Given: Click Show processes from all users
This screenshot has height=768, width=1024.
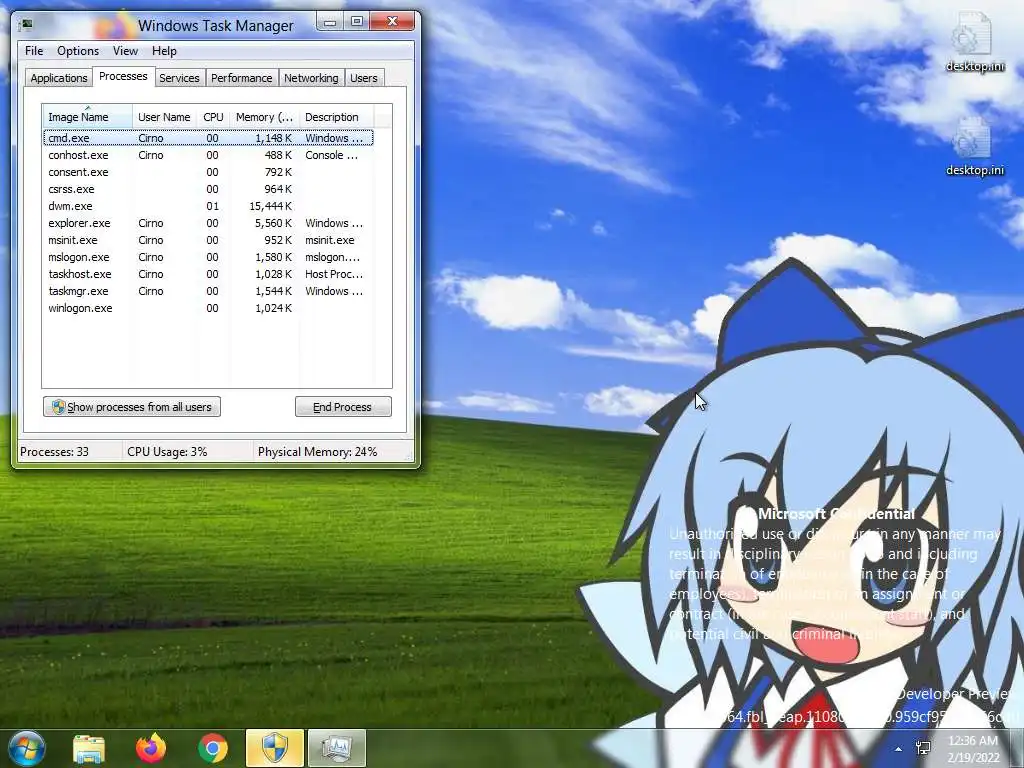Looking at the screenshot, I should coord(132,407).
